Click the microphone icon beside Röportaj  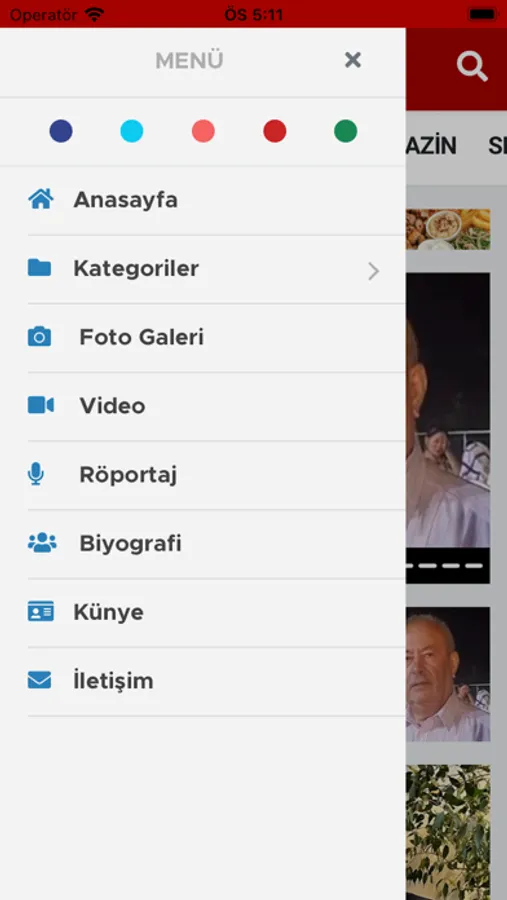pos(36,474)
